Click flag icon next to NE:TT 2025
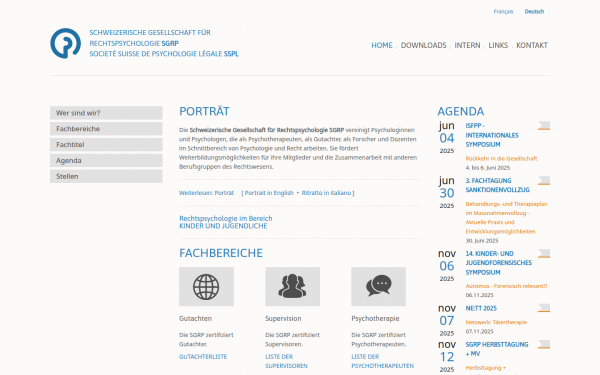This screenshot has height=375, width=600. pyautogui.click(x=544, y=308)
